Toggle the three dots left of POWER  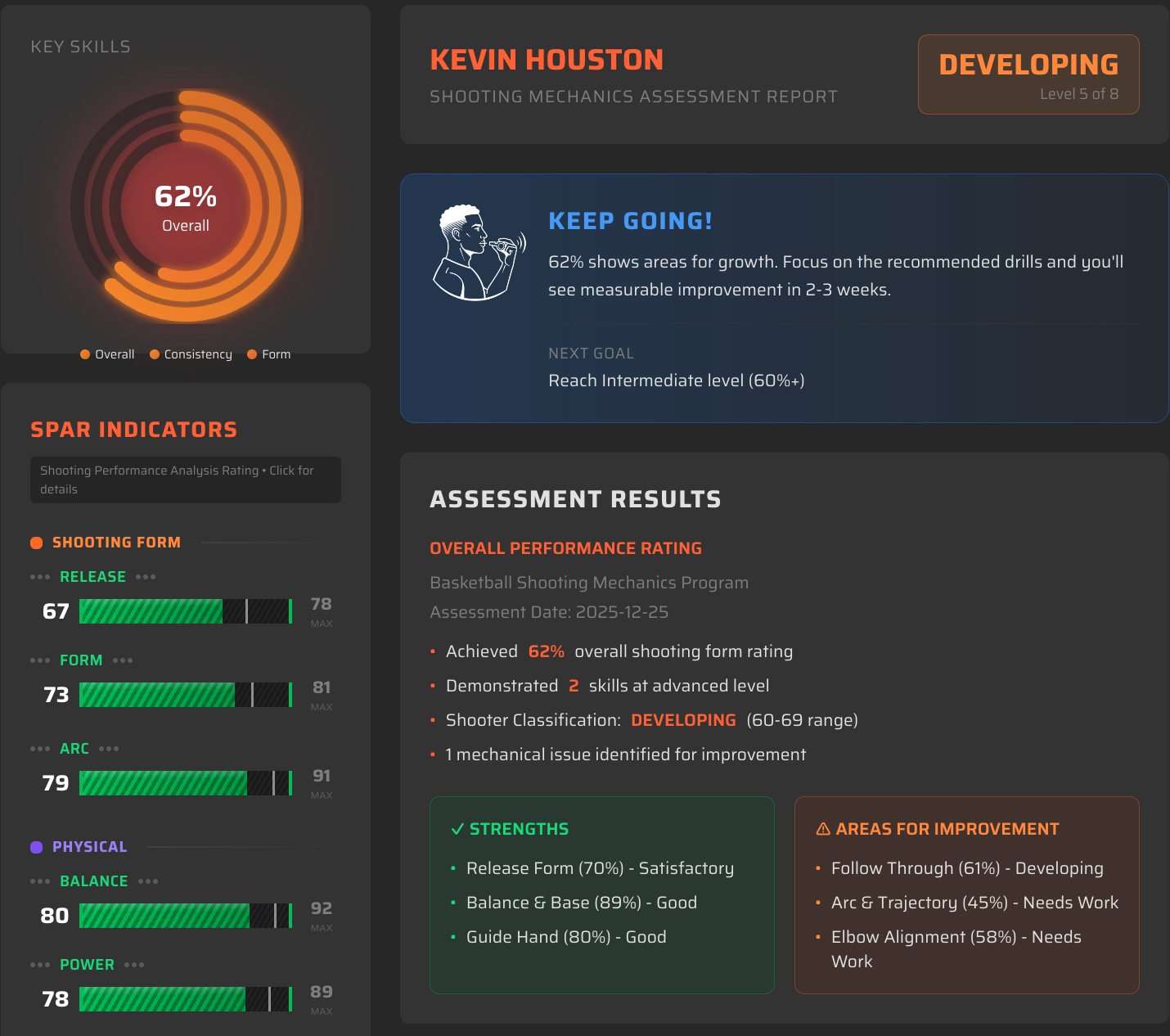tap(38, 965)
